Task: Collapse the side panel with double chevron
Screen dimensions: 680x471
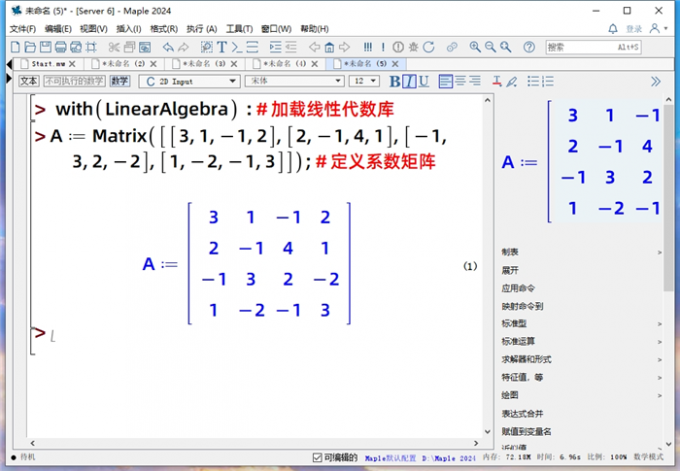Action: click(x=656, y=81)
